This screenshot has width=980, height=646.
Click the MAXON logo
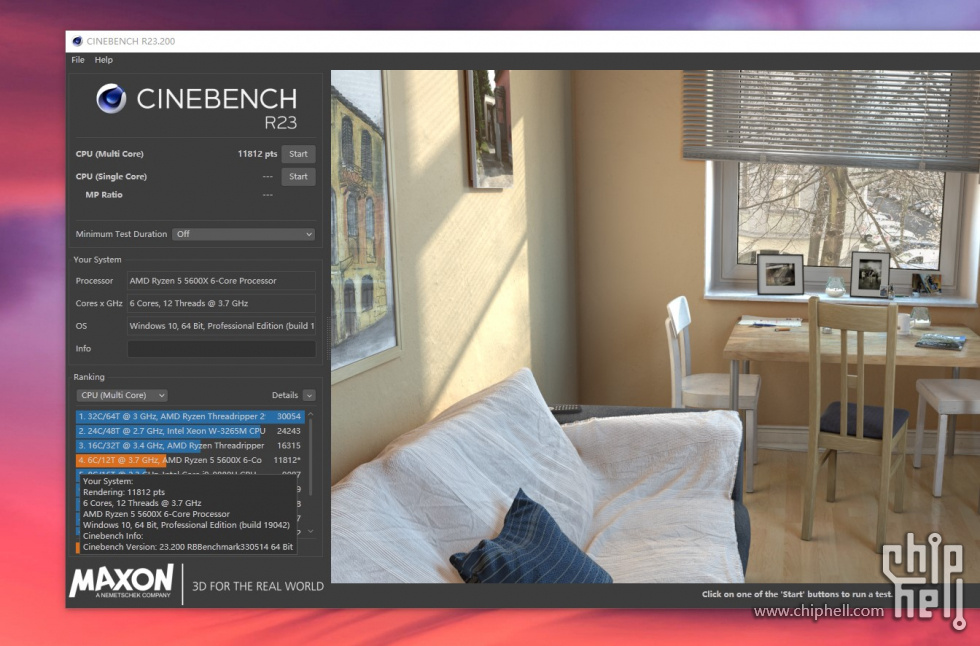[x=122, y=582]
